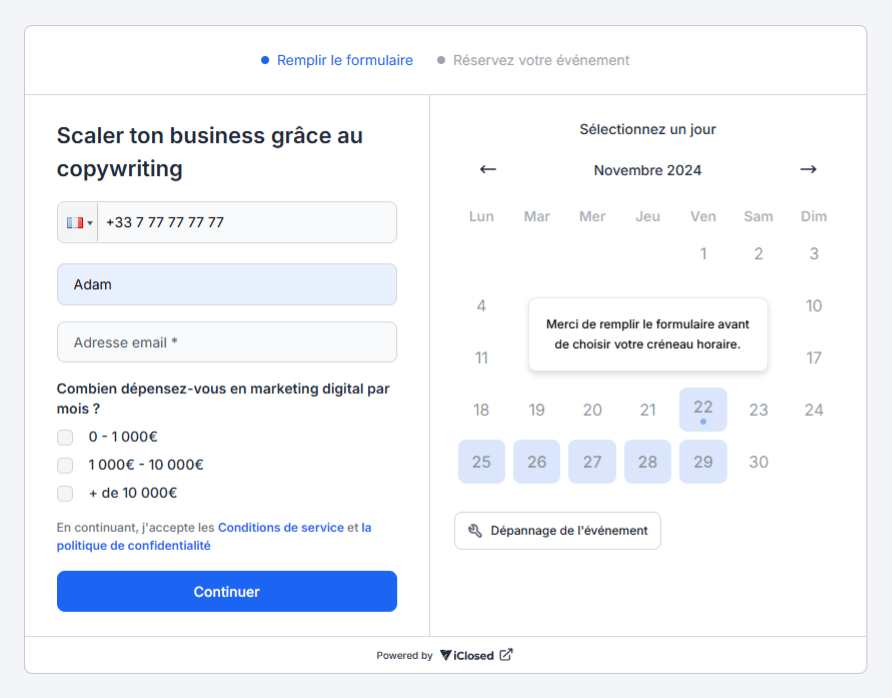Open the country code dropdown arrow

[90, 223]
